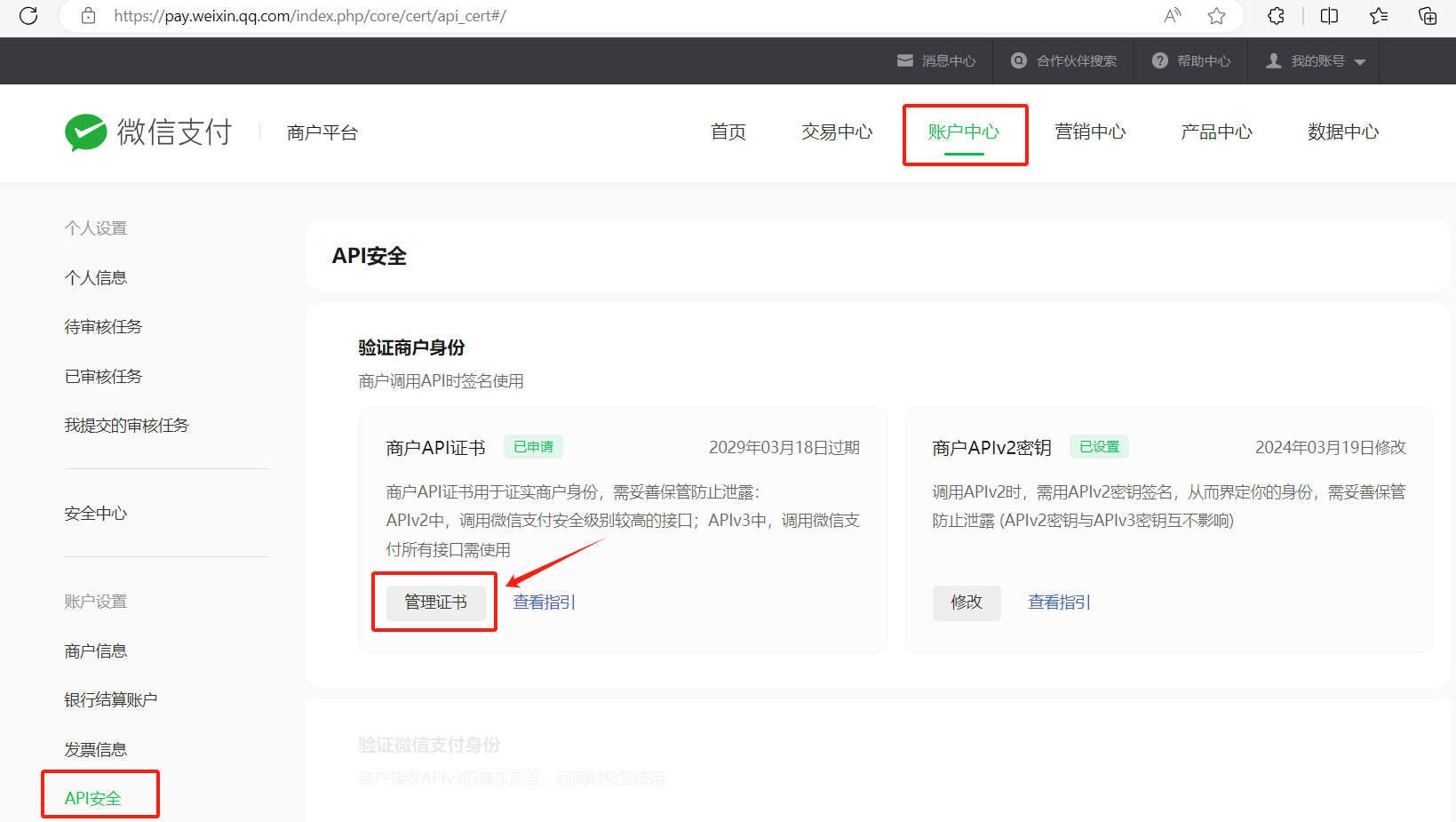Open 银行结算账户 sidebar item
This screenshot has width=1456, height=822.
111,700
